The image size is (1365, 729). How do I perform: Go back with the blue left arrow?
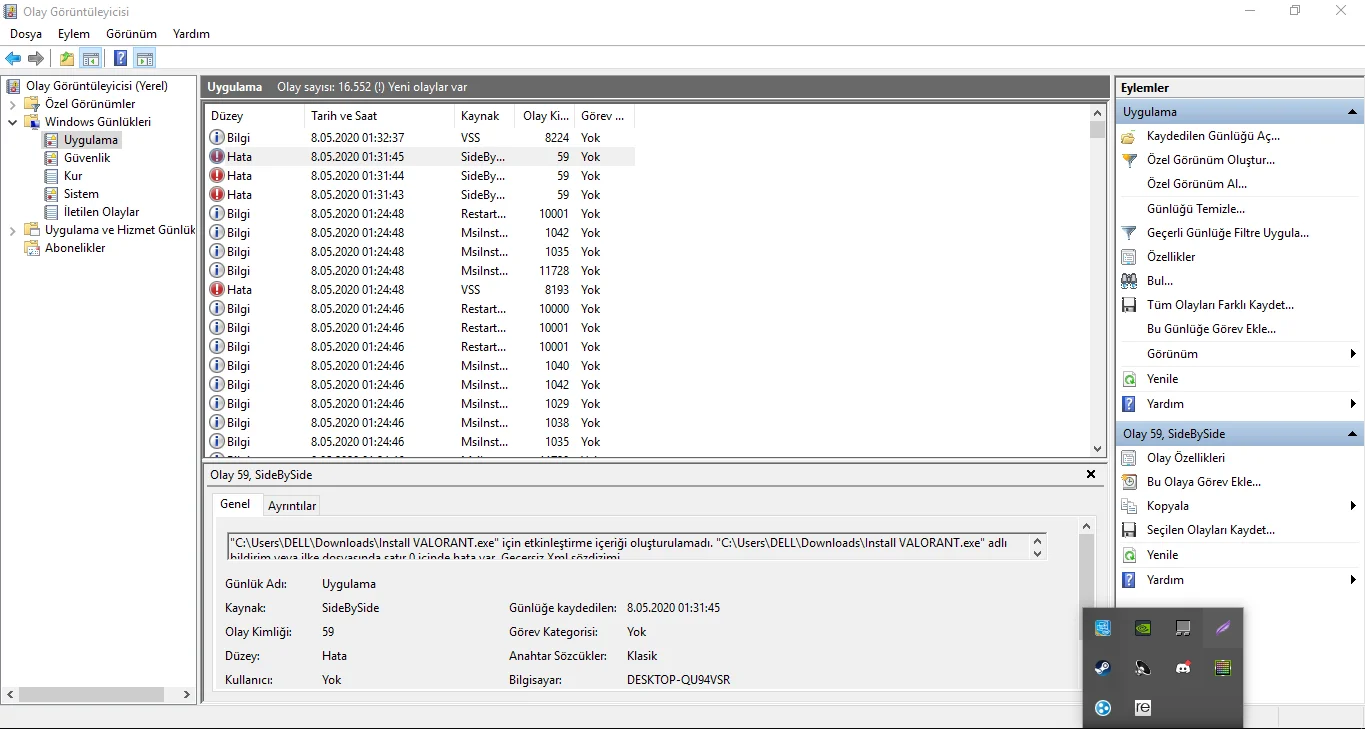coord(13,59)
